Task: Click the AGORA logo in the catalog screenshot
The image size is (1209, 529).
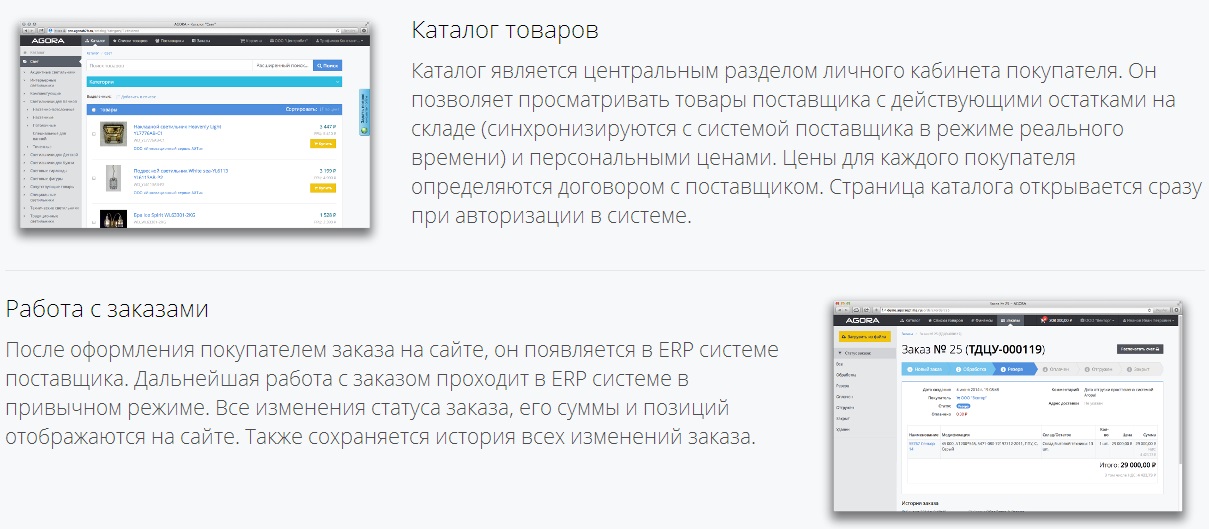Action: point(47,41)
